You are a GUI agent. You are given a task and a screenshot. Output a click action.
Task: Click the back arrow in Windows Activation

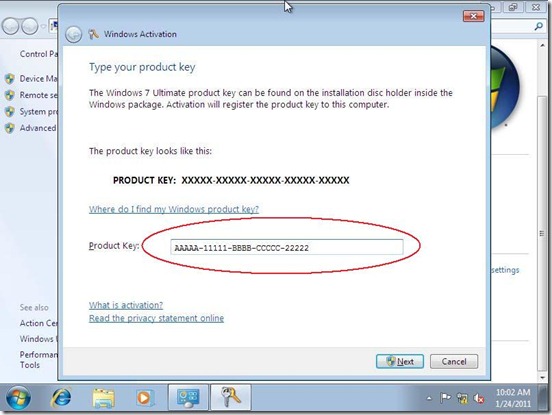coord(74,34)
